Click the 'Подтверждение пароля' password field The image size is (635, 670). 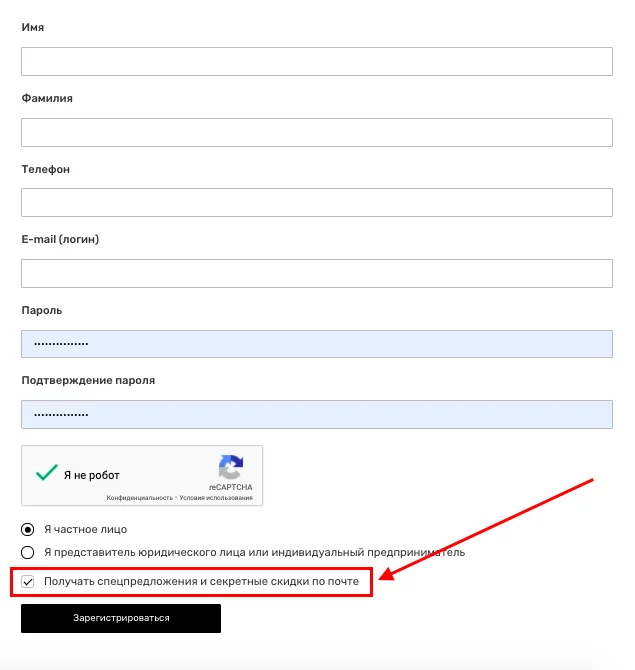pyautogui.click(x=316, y=414)
